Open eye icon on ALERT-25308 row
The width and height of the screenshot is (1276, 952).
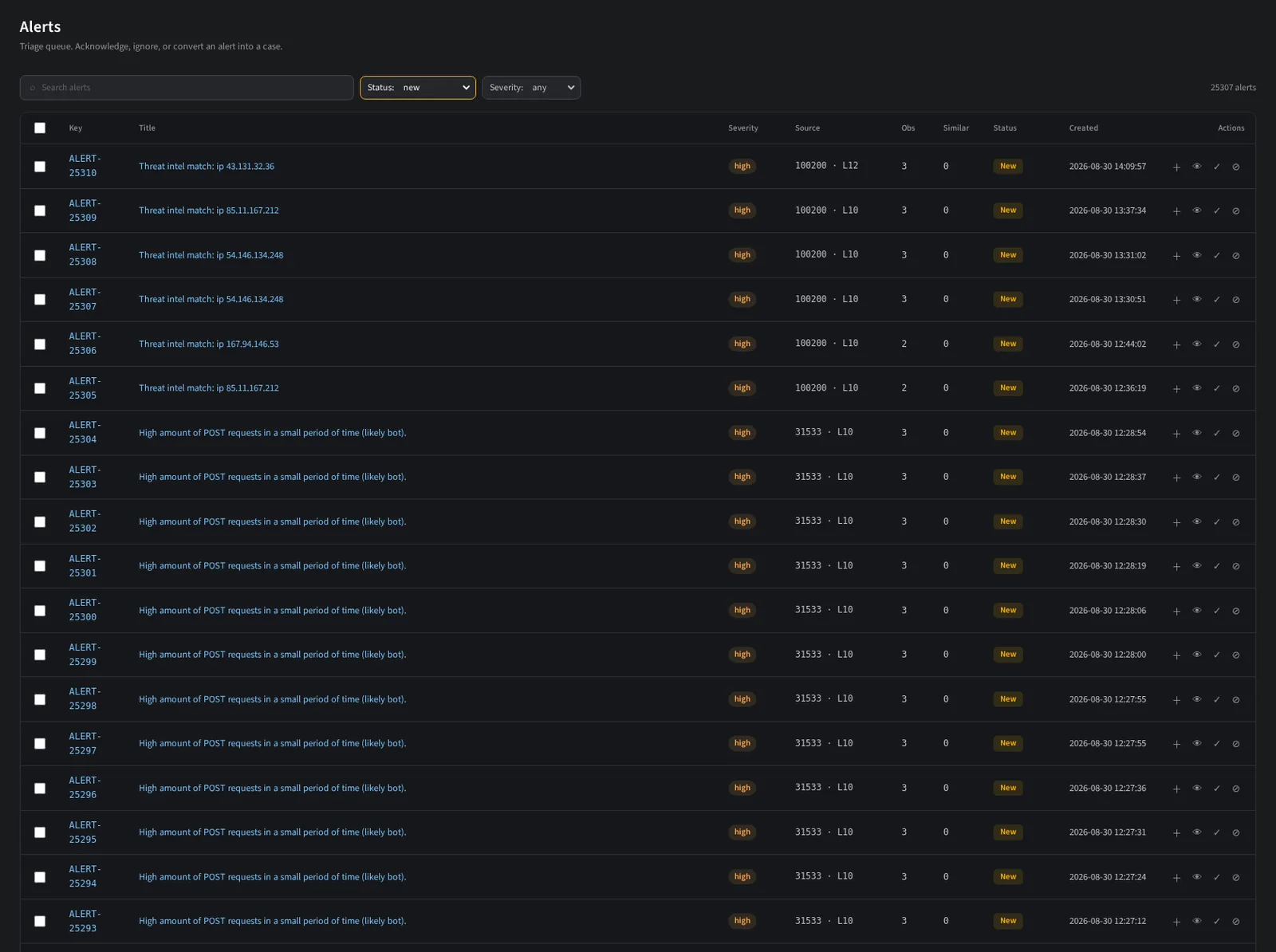pyautogui.click(x=1197, y=256)
